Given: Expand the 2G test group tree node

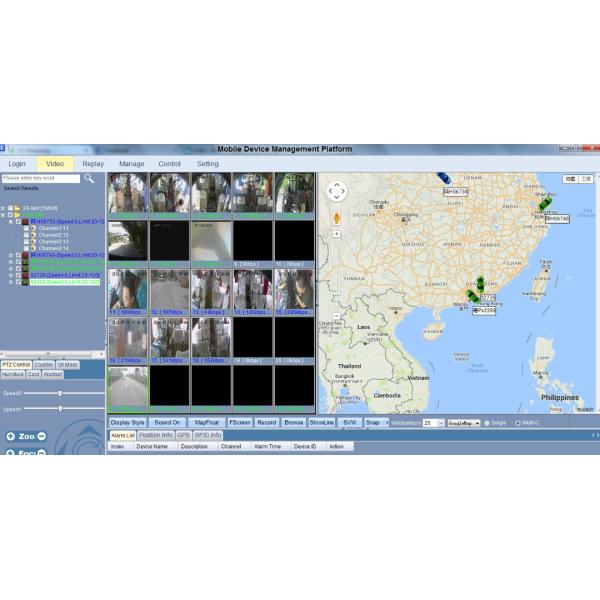Looking at the screenshot, I should (x=4, y=207).
